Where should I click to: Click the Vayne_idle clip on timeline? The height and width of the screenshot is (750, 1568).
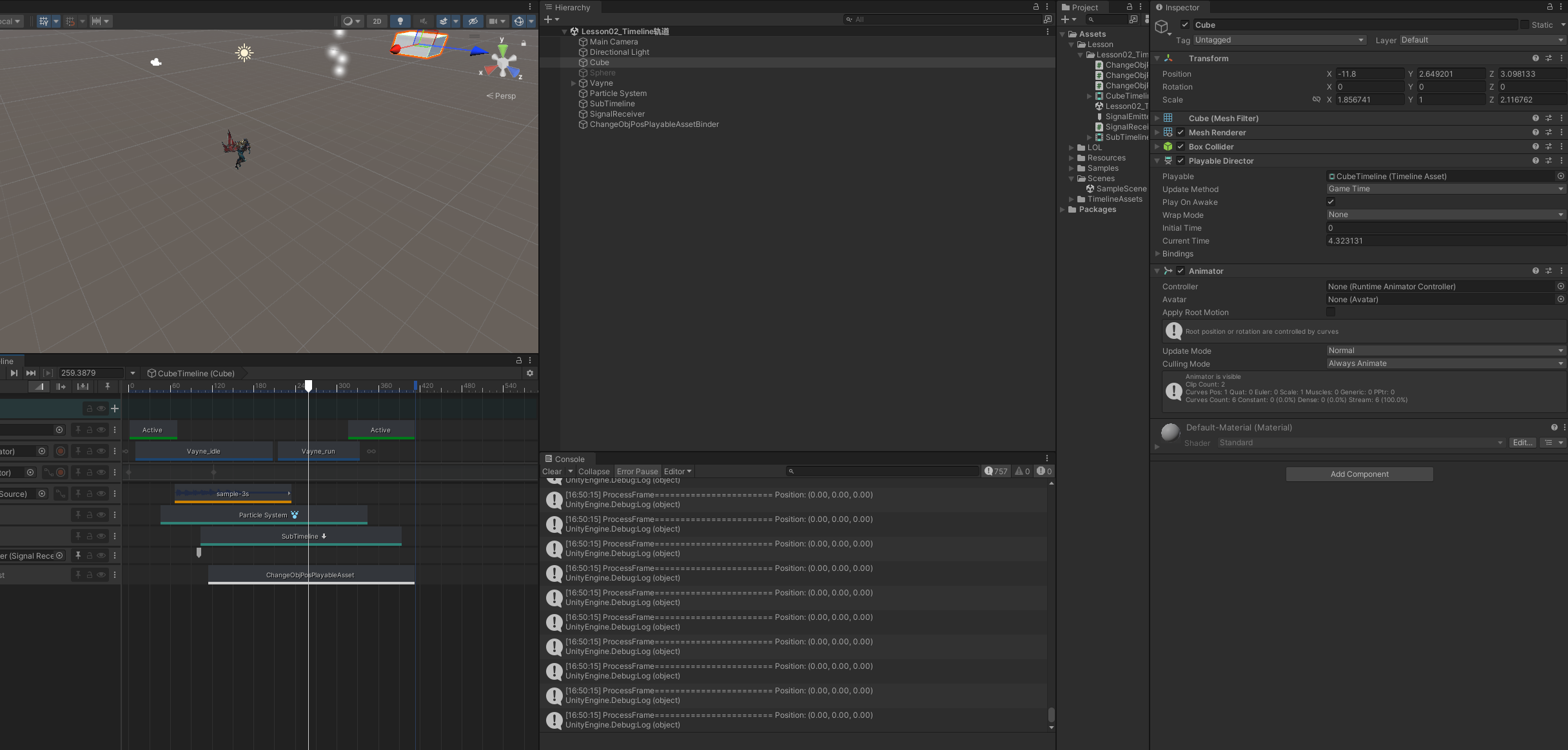(x=204, y=451)
